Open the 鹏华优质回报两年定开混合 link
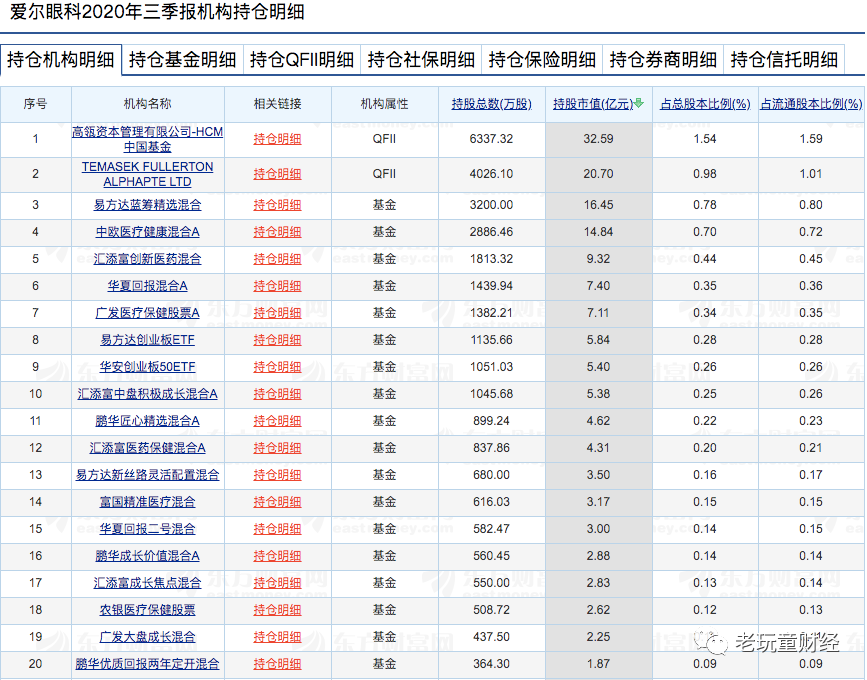Screen dimensions: 867x680 148,664
